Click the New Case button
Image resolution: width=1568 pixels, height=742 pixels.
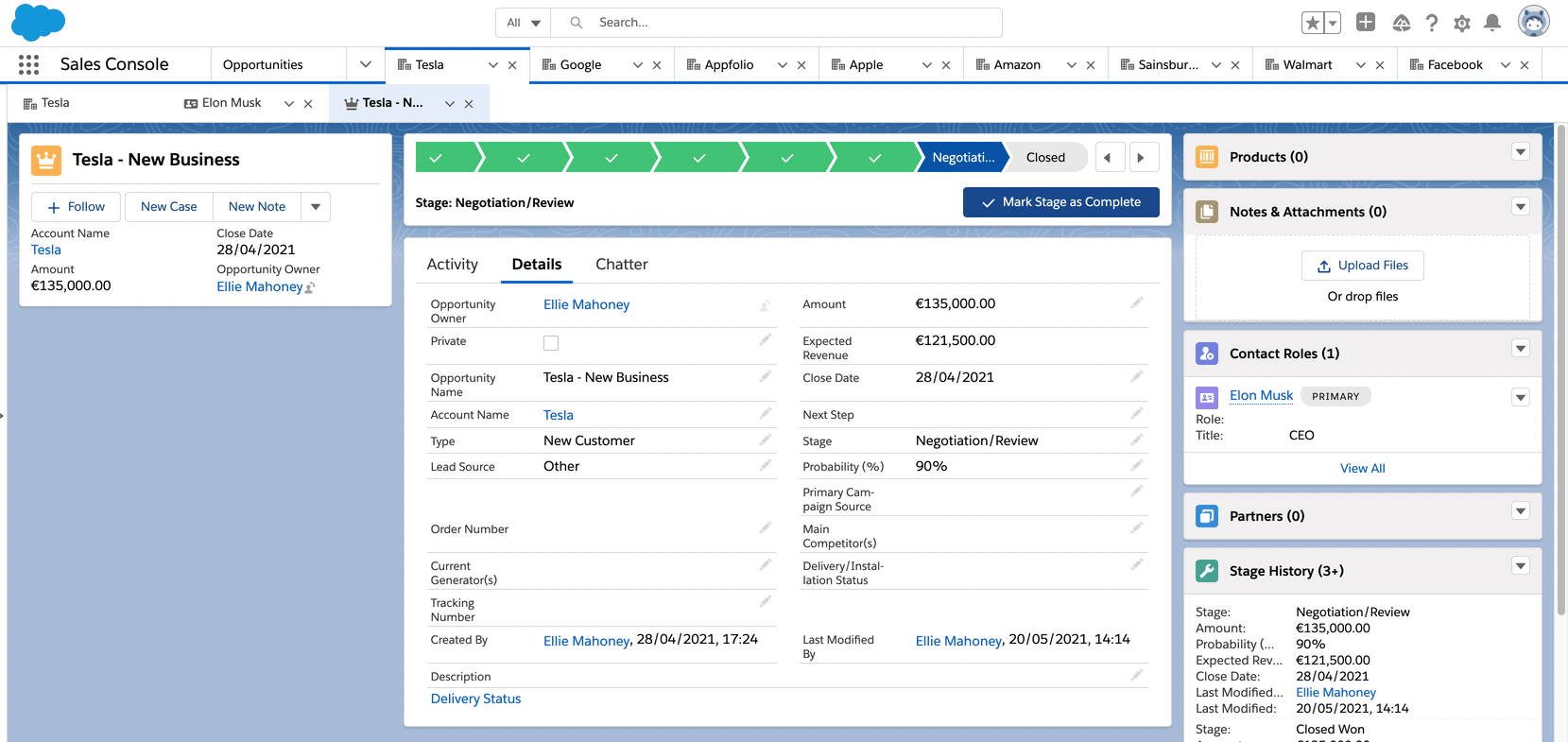pyautogui.click(x=168, y=207)
